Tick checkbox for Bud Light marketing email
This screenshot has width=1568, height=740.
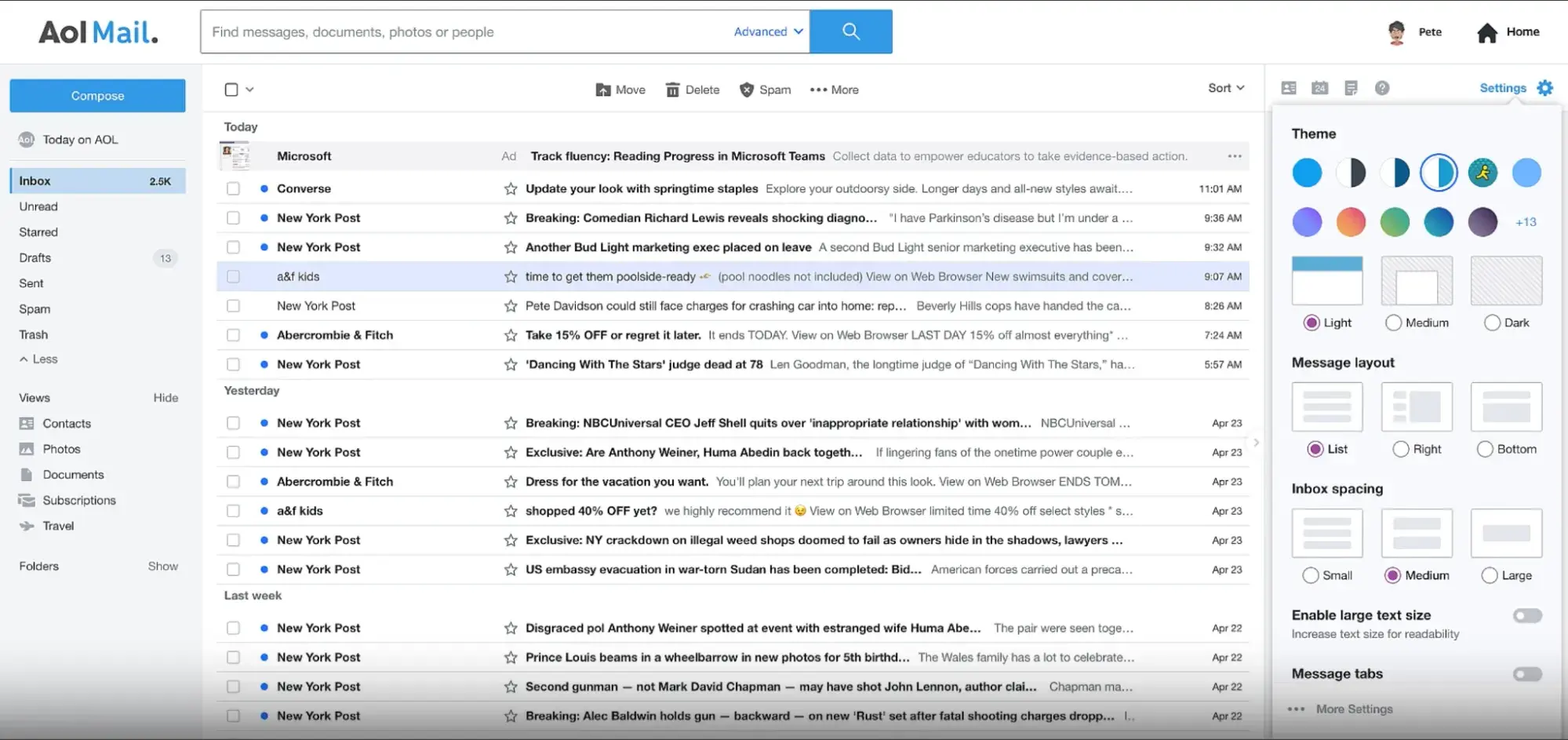[x=233, y=247]
